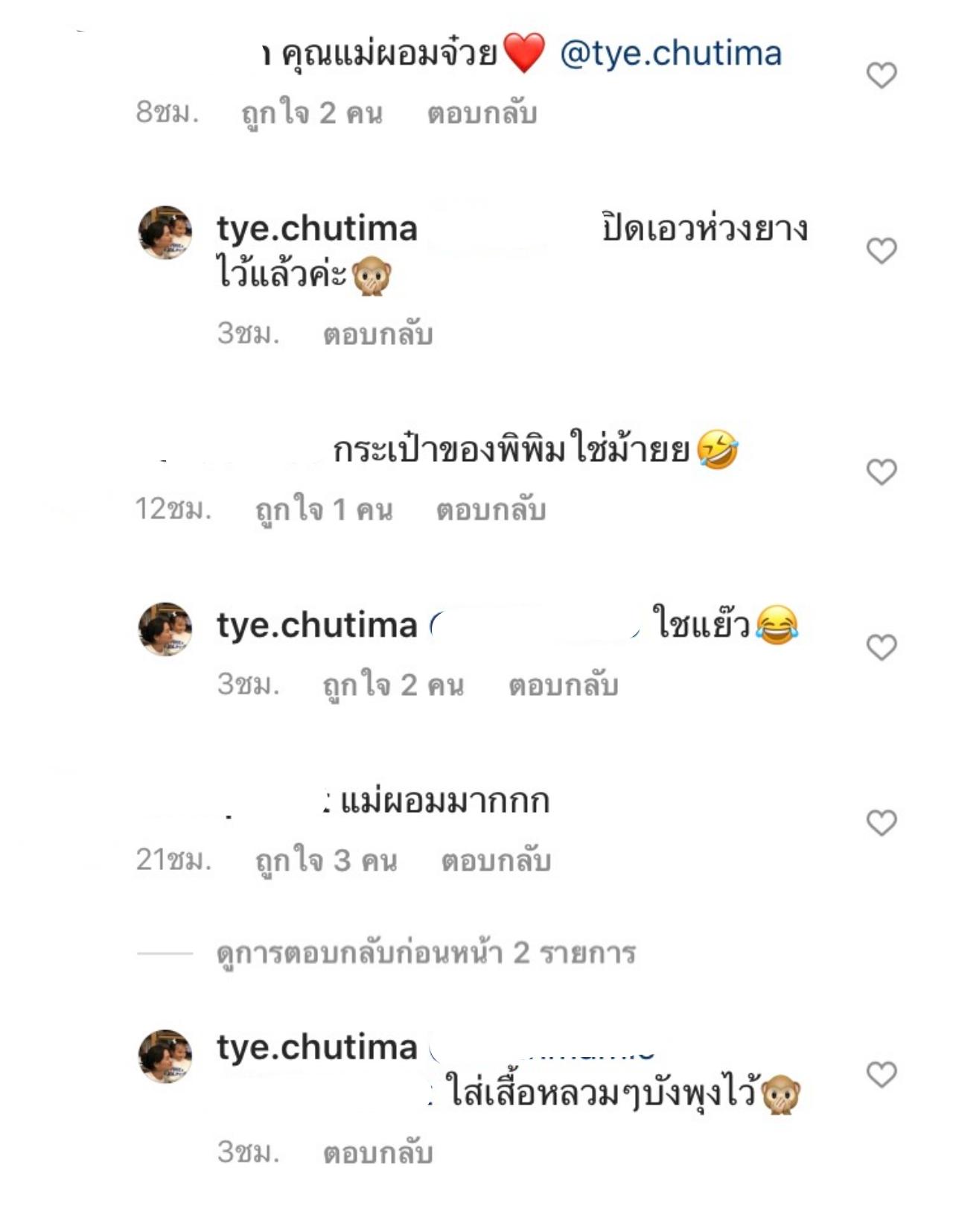The image size is (953, 1232).
Task: Tap the heart beside the "ปิดเอวห่วงยาง" reply
Action: point(882,251)
